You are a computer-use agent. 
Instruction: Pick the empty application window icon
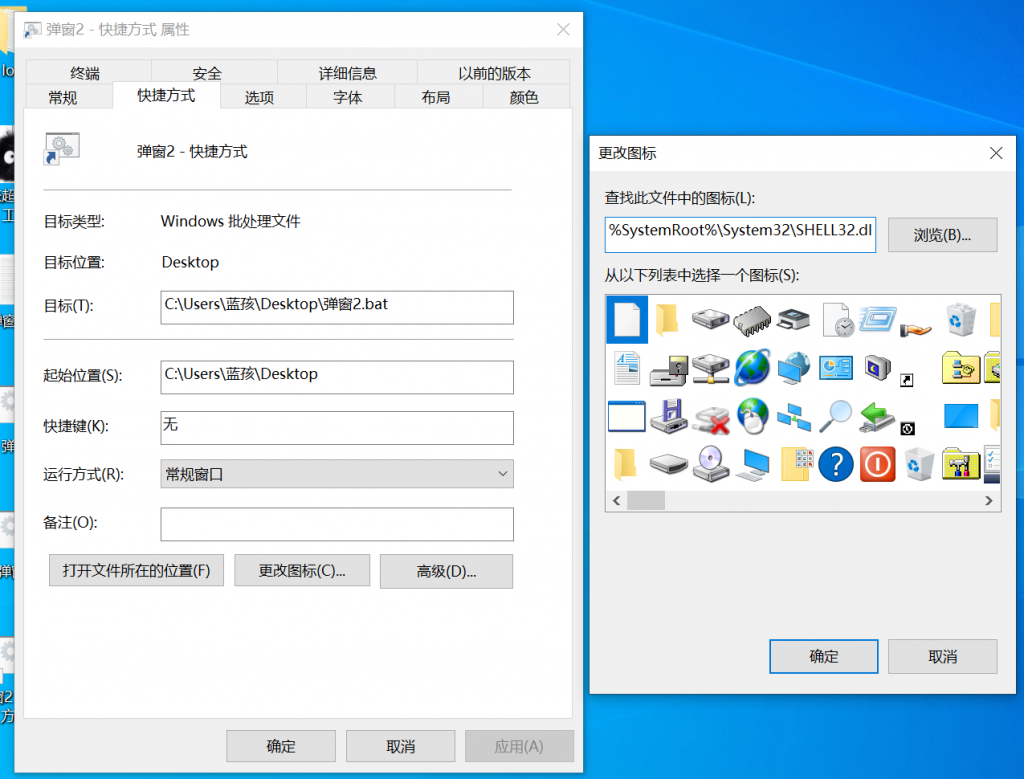click(x=627, y=417)
